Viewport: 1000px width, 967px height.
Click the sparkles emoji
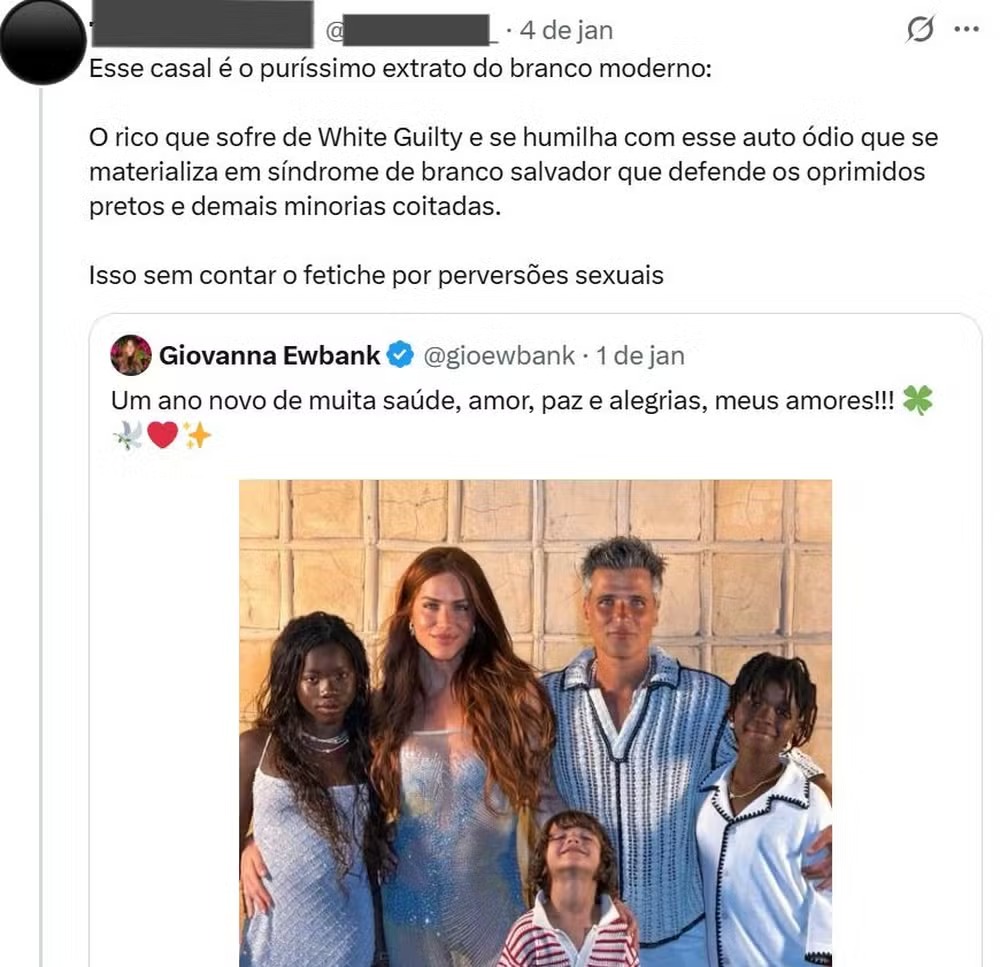coord(196,436)
